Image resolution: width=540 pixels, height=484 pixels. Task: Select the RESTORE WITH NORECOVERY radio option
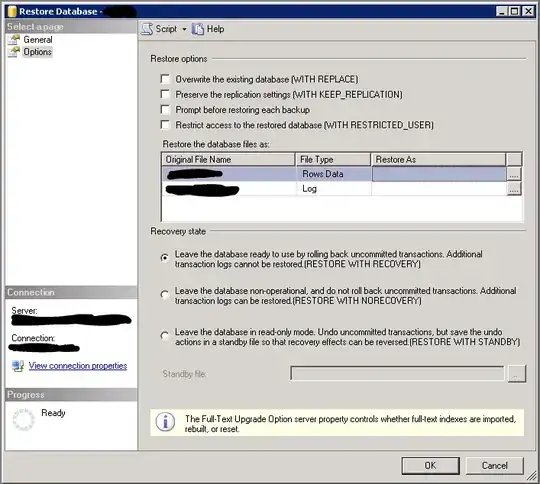point(165,295)
